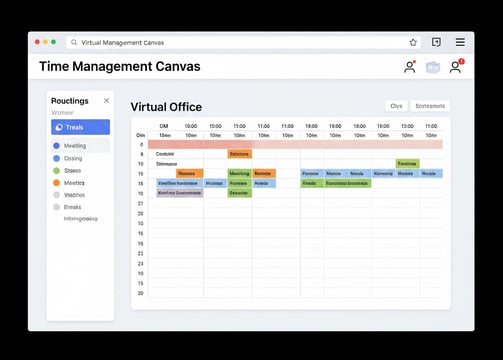
Task: Click the first 10:00 column header
Action: point(191,126)
